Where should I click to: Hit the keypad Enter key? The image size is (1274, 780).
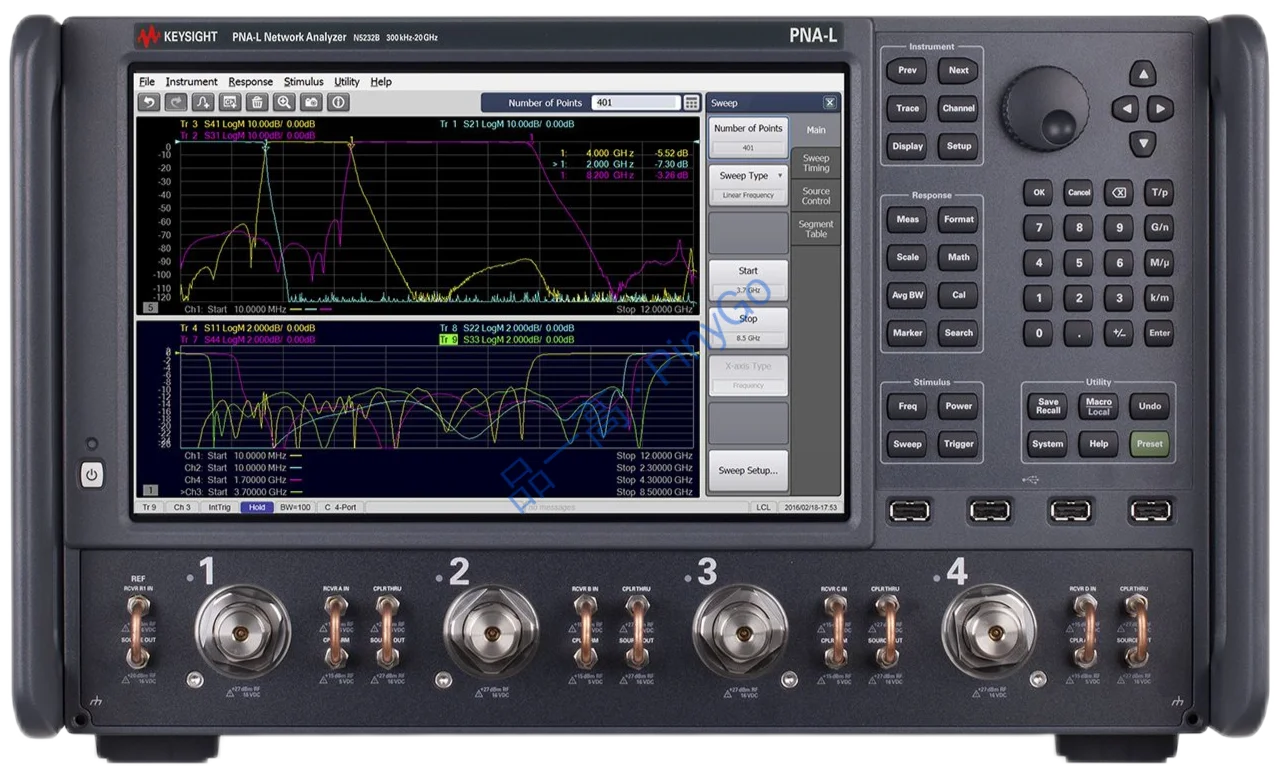tap(1160, 334)
